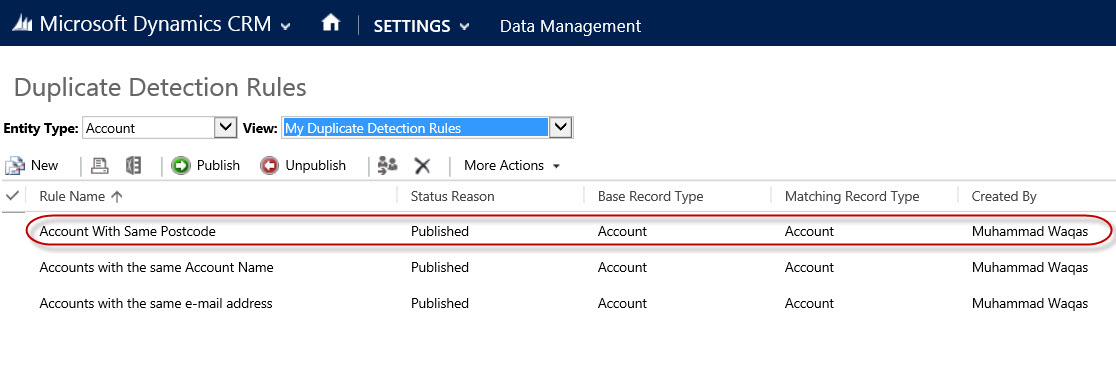Screen dimensions: 1116x378
Task: Click Base Record Type Account in Account Name row
Action: pyautogui.click(x=622, y=268)
